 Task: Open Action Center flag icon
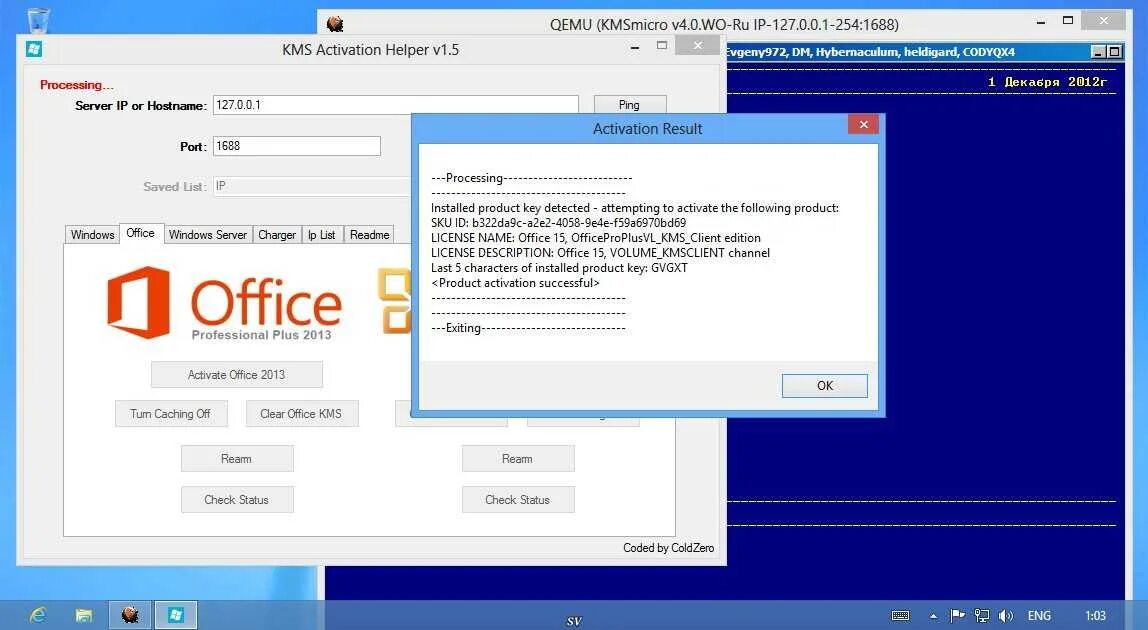(x=957, y=615)
